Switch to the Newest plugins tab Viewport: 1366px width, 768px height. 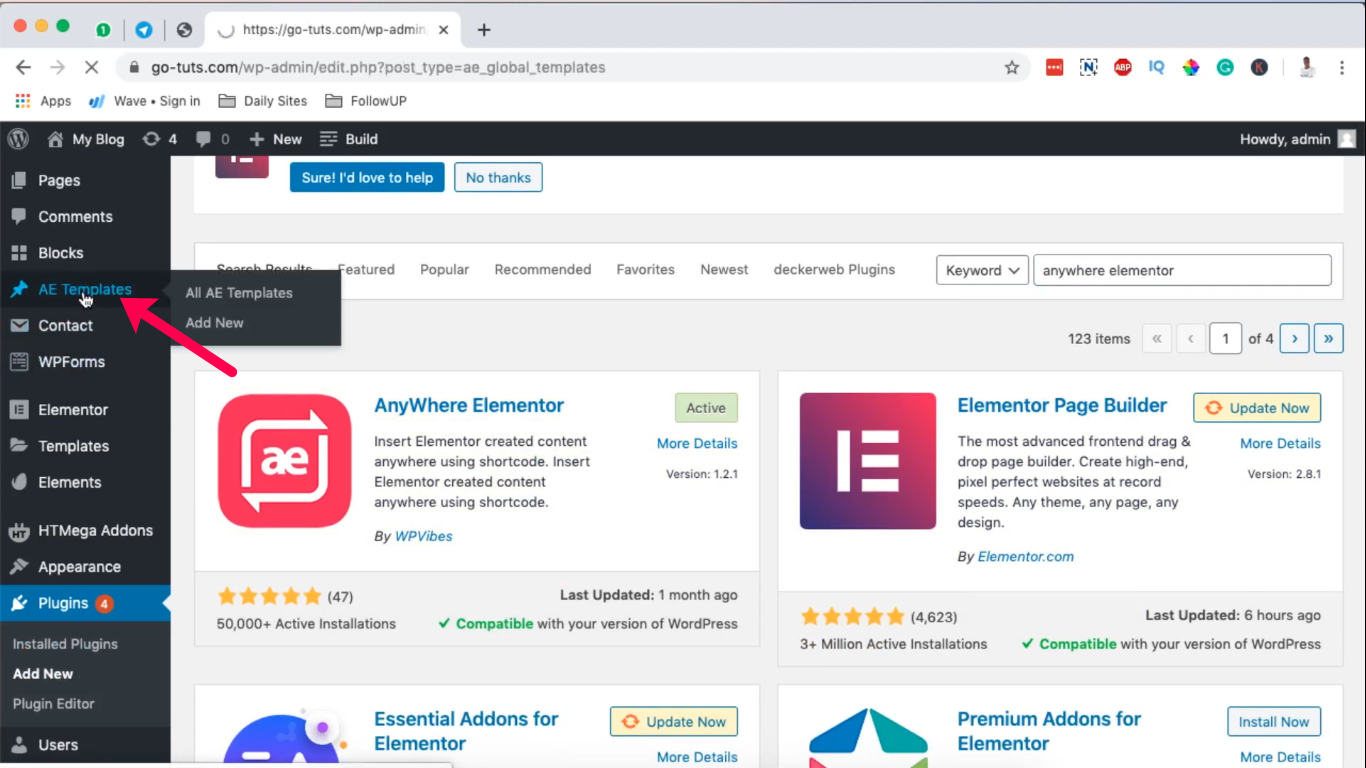point(724,270)
